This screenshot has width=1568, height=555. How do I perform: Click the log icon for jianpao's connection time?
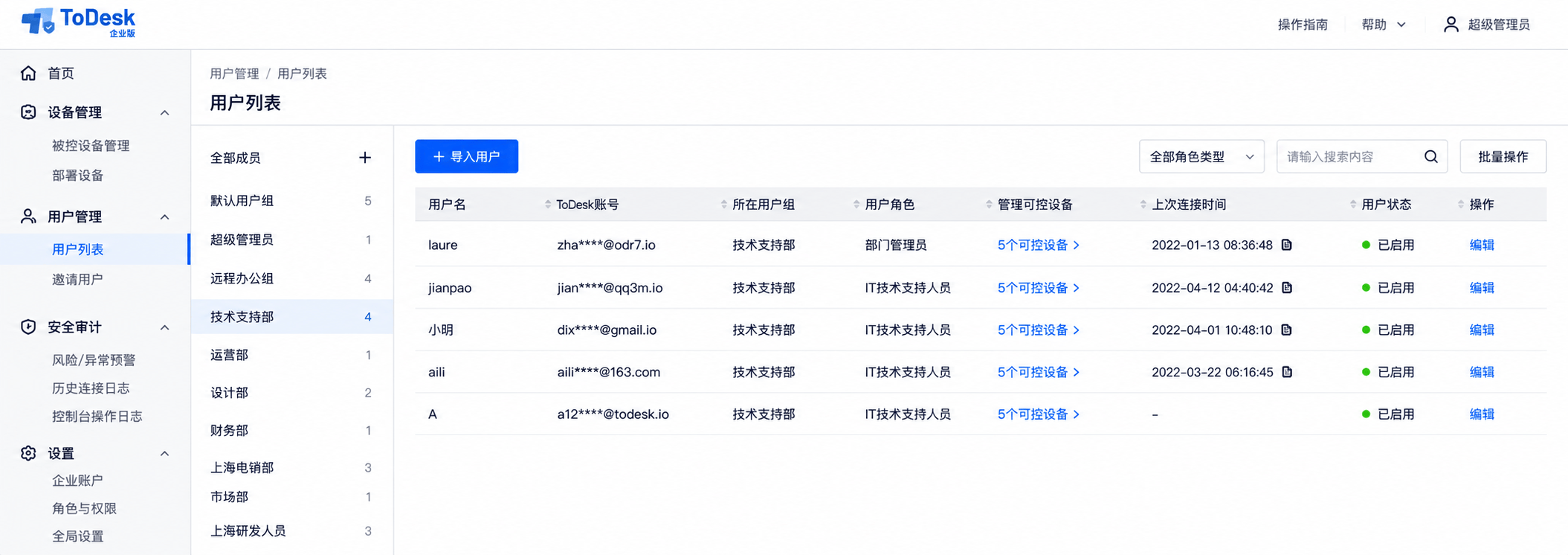[x=1287, y=287]
